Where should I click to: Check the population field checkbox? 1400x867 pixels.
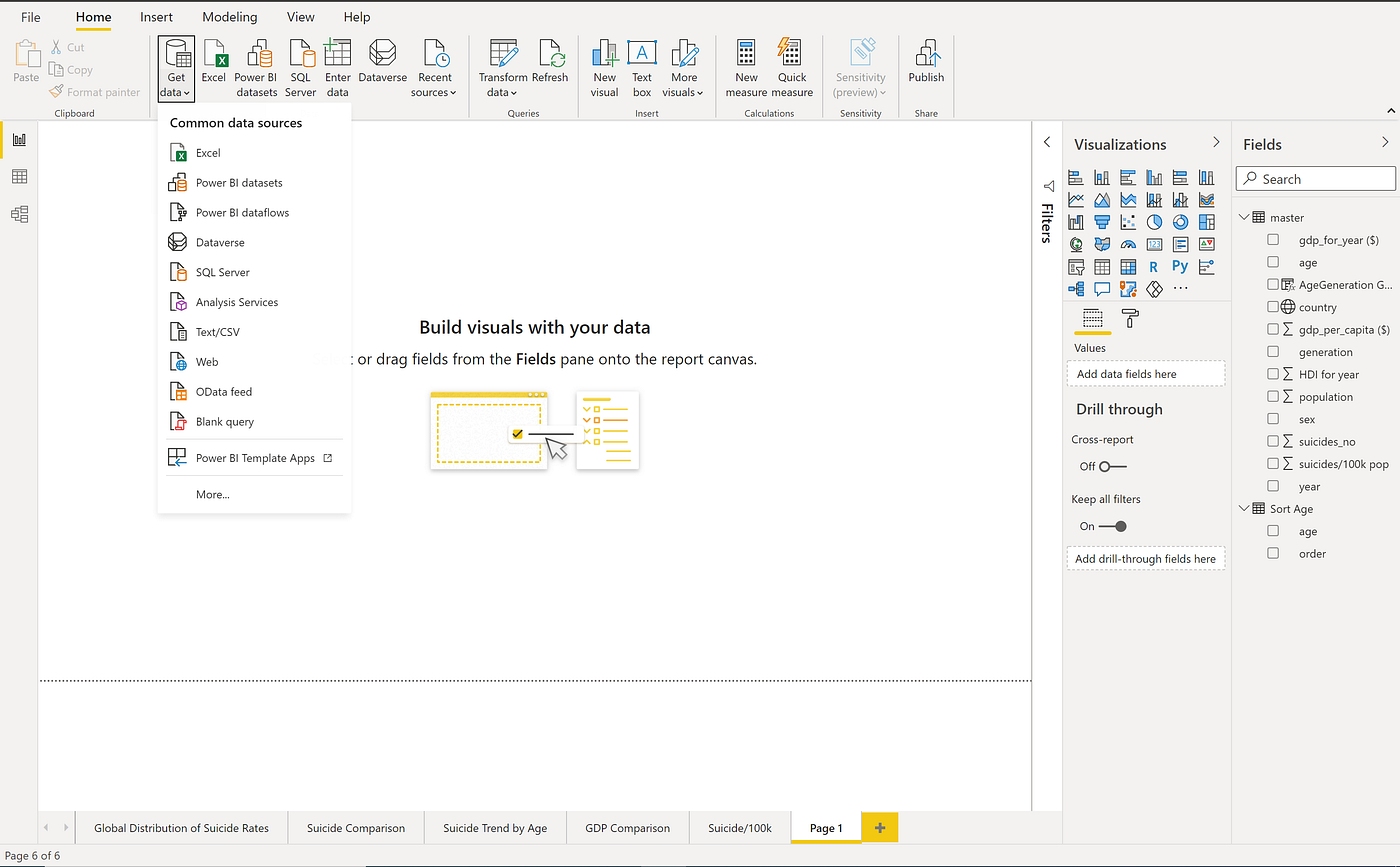1273,397
